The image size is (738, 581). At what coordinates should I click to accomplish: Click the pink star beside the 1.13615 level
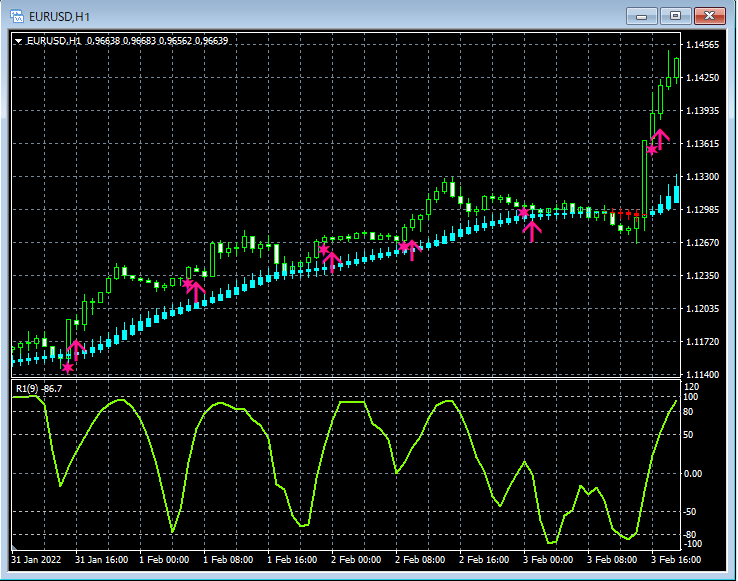[x=652, y=150]
